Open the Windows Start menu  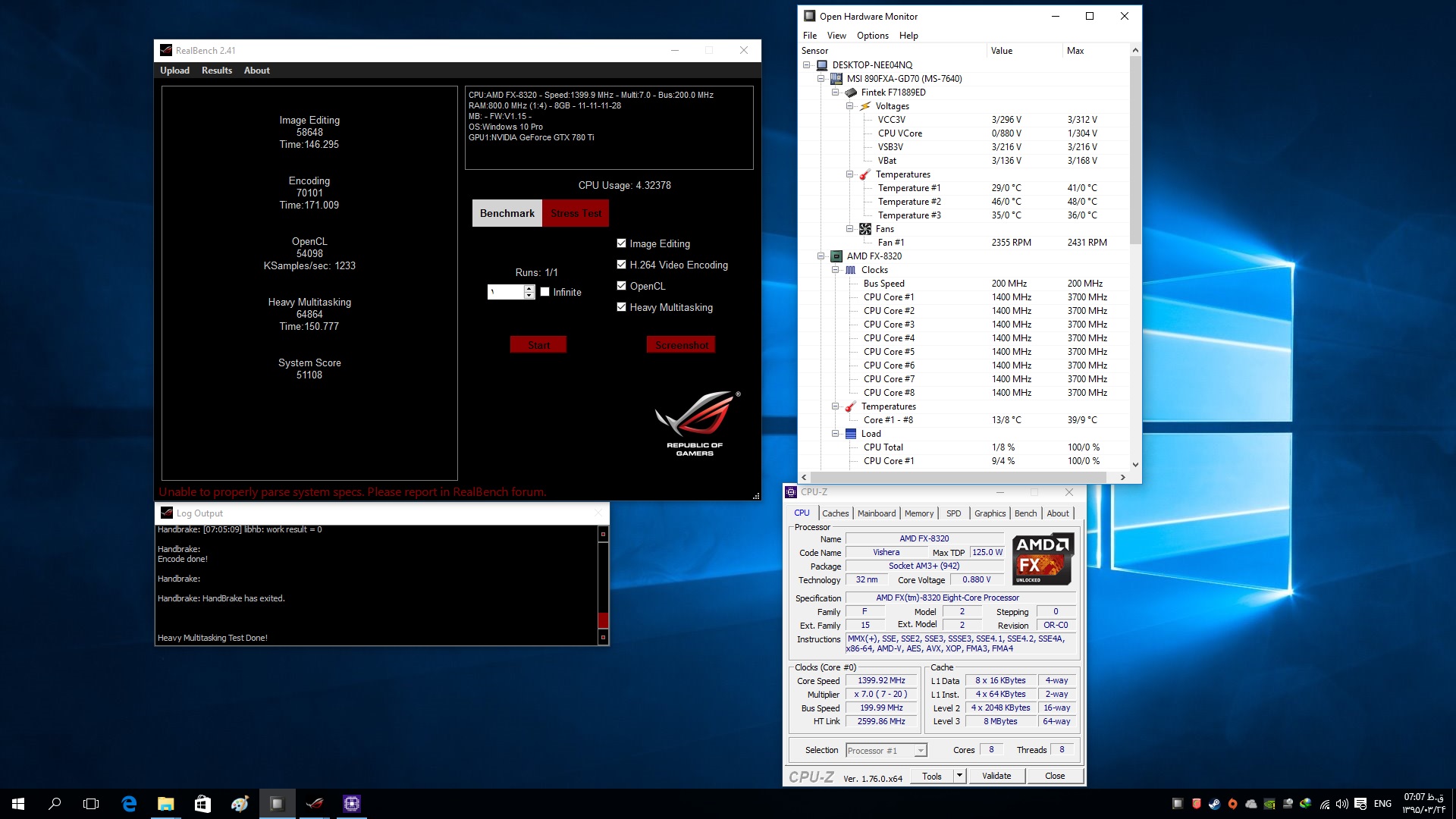tap(18, 804)
